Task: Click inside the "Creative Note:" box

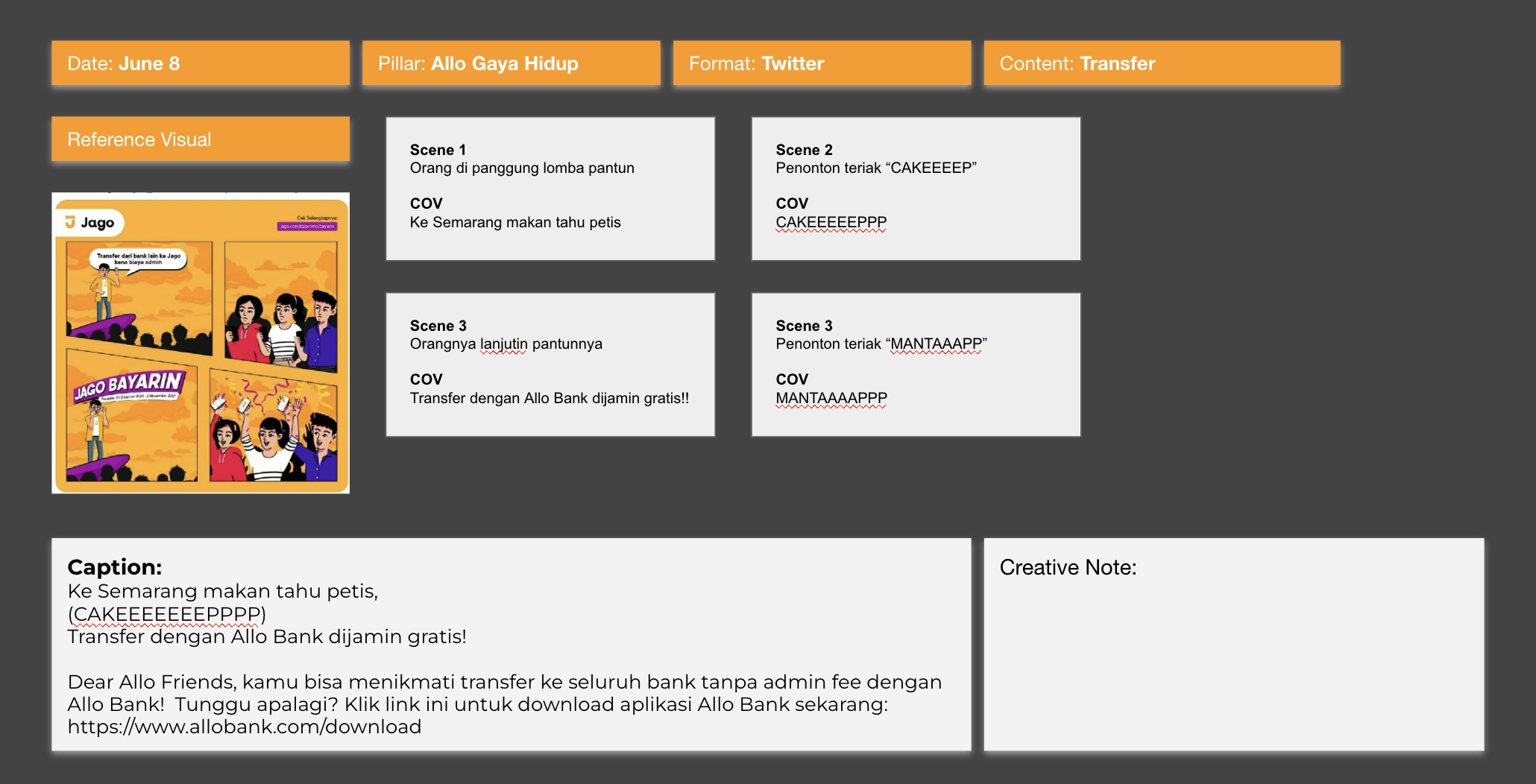Action: click(x=1233, y=644)
